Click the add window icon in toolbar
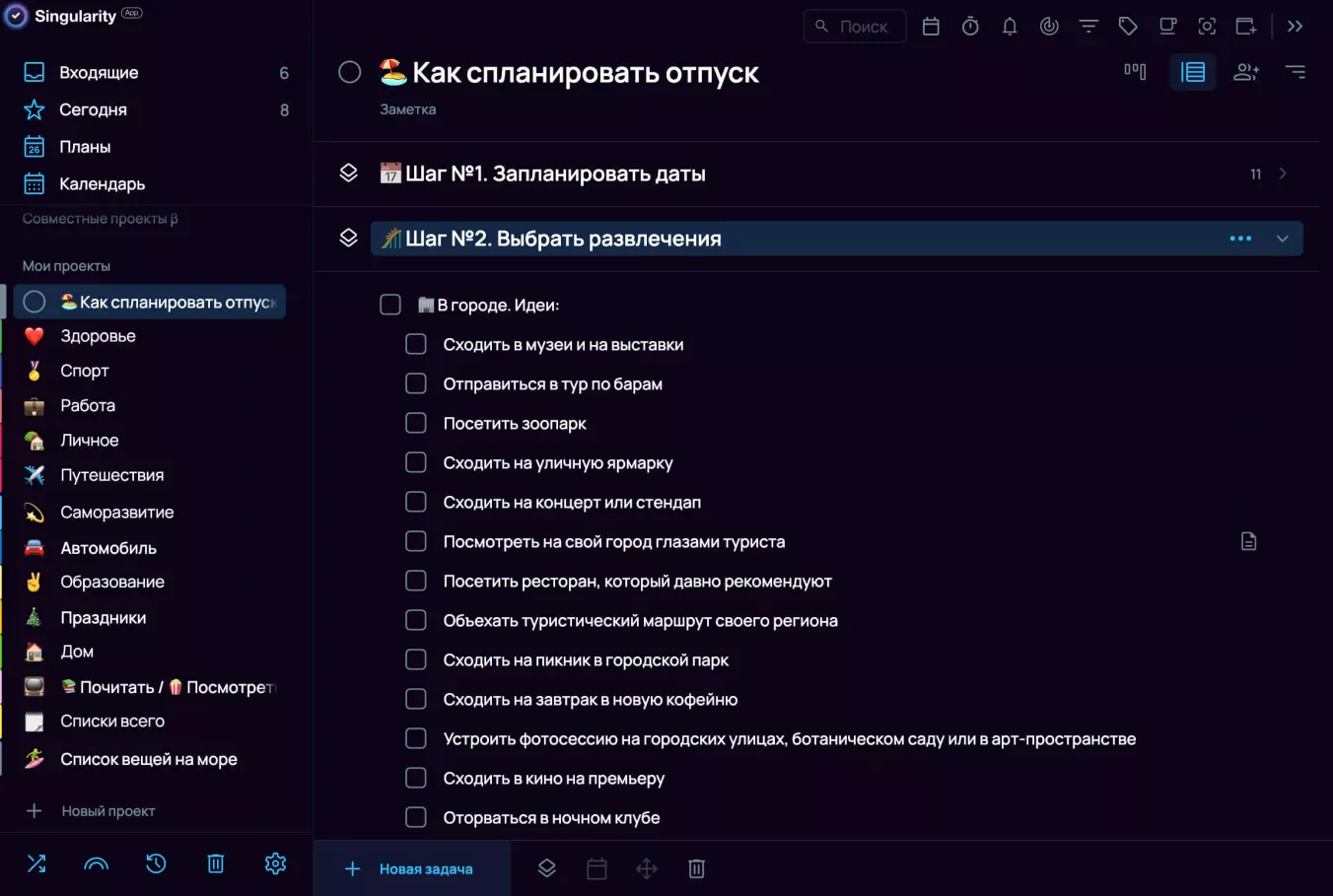1333x896 pixels. coord(1246,27)
